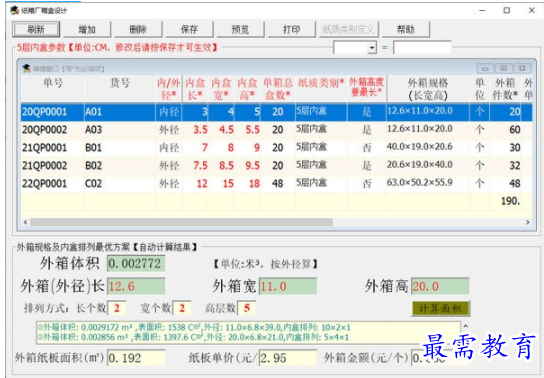Viewport: 544px width, 378px height.
Task: Click the 外箱高 field 20.0
Action: pyautogui.click(x=440, y=286)
